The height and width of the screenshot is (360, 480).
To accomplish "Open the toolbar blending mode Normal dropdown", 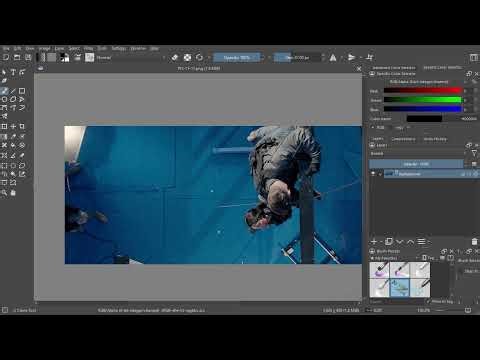I will pyautogui.click(x=131, y=58).
